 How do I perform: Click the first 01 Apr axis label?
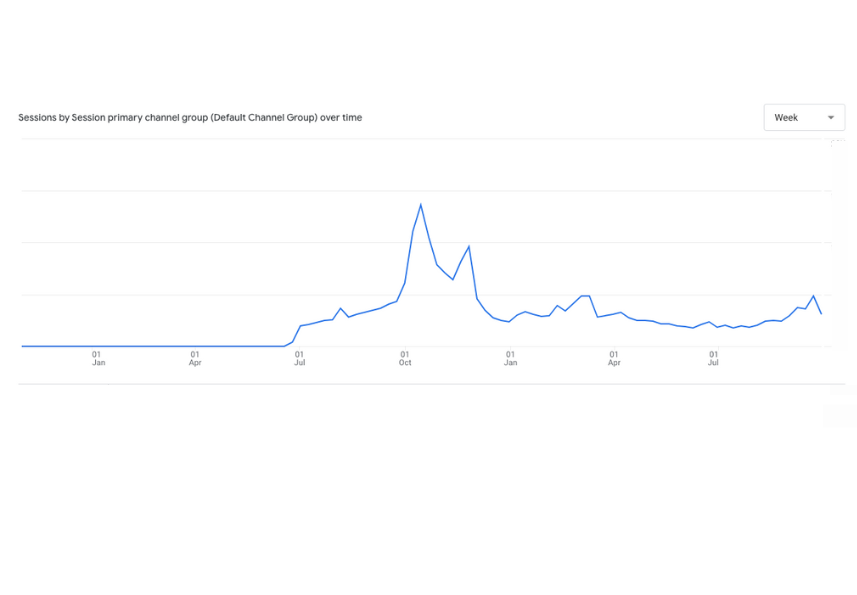(x=195, y=358)
